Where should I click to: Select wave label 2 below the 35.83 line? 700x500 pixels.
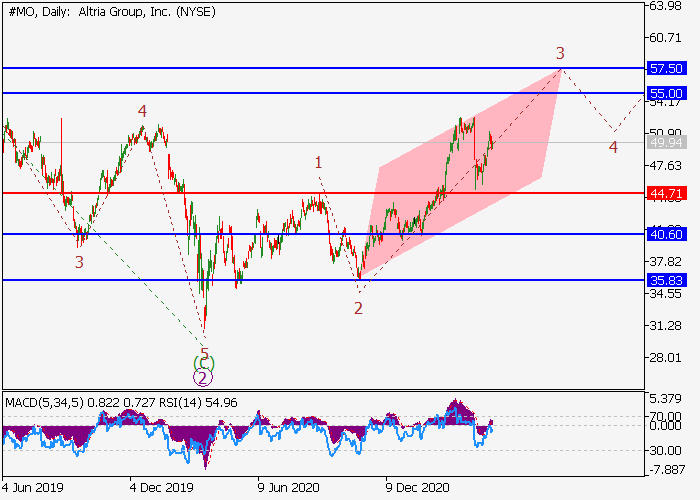(358, 308)
